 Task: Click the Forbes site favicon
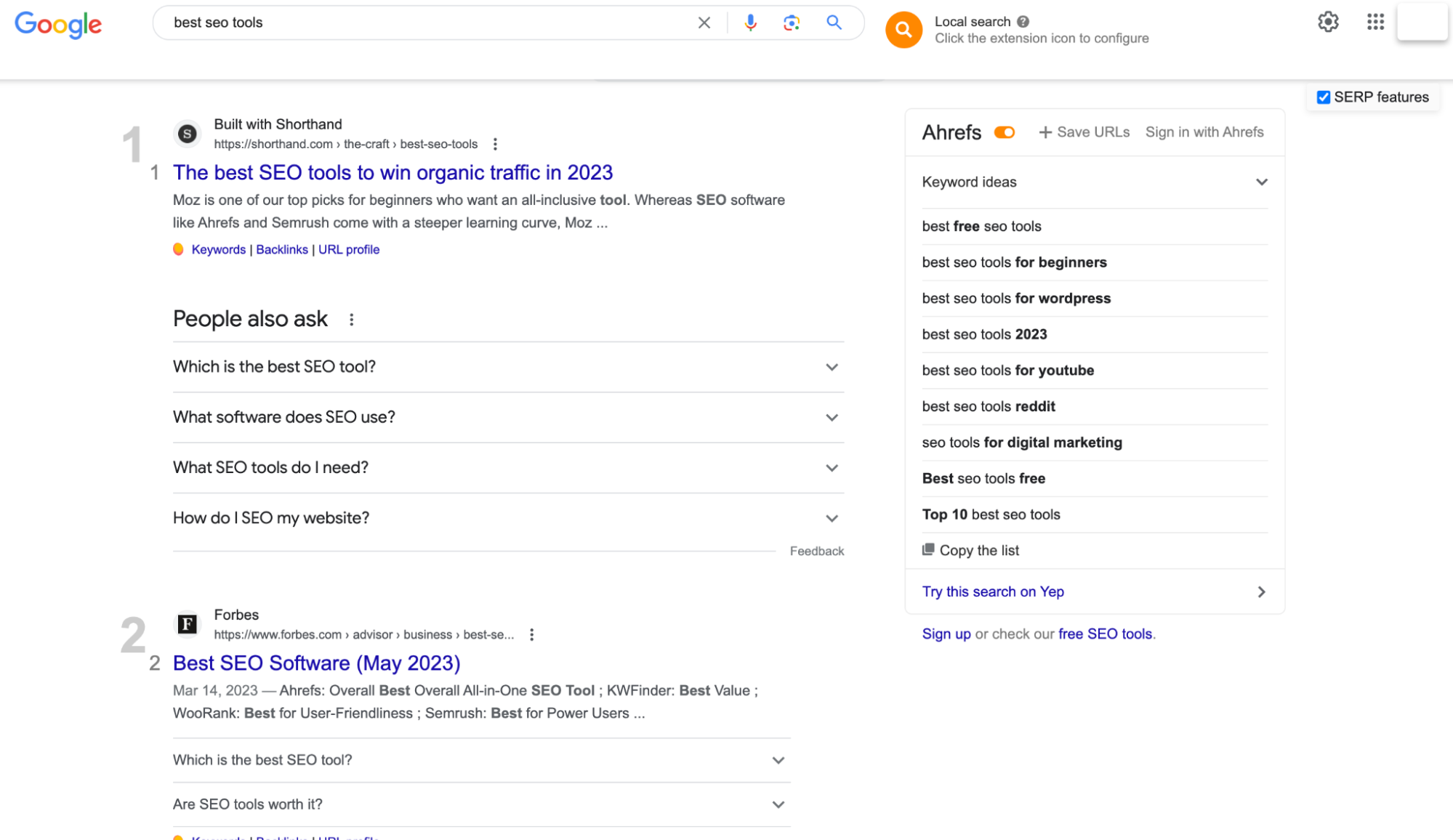click(188, 624)
